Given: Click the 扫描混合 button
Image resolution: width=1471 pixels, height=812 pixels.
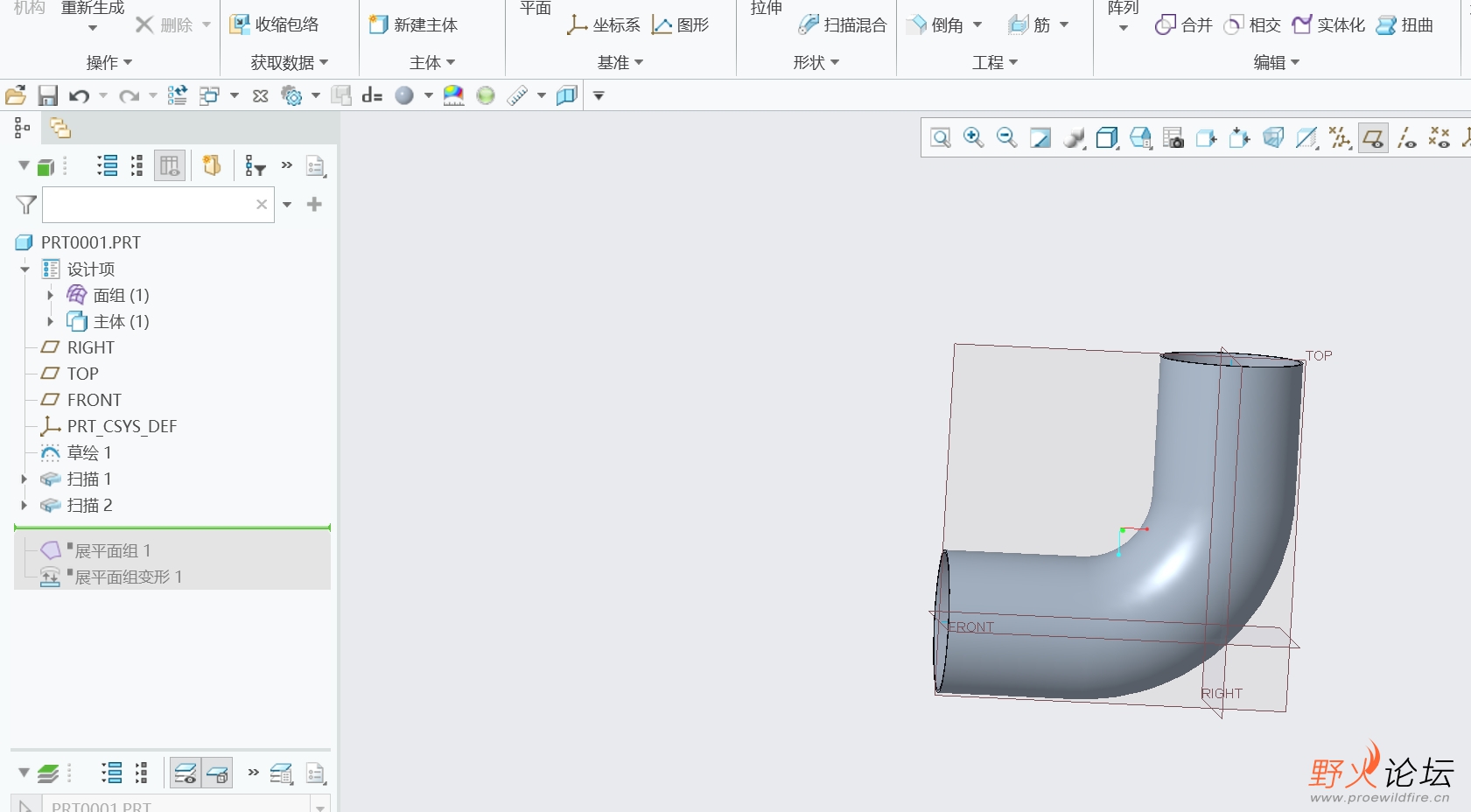Looking at the screenshot, I should click(x=843, y=24).
